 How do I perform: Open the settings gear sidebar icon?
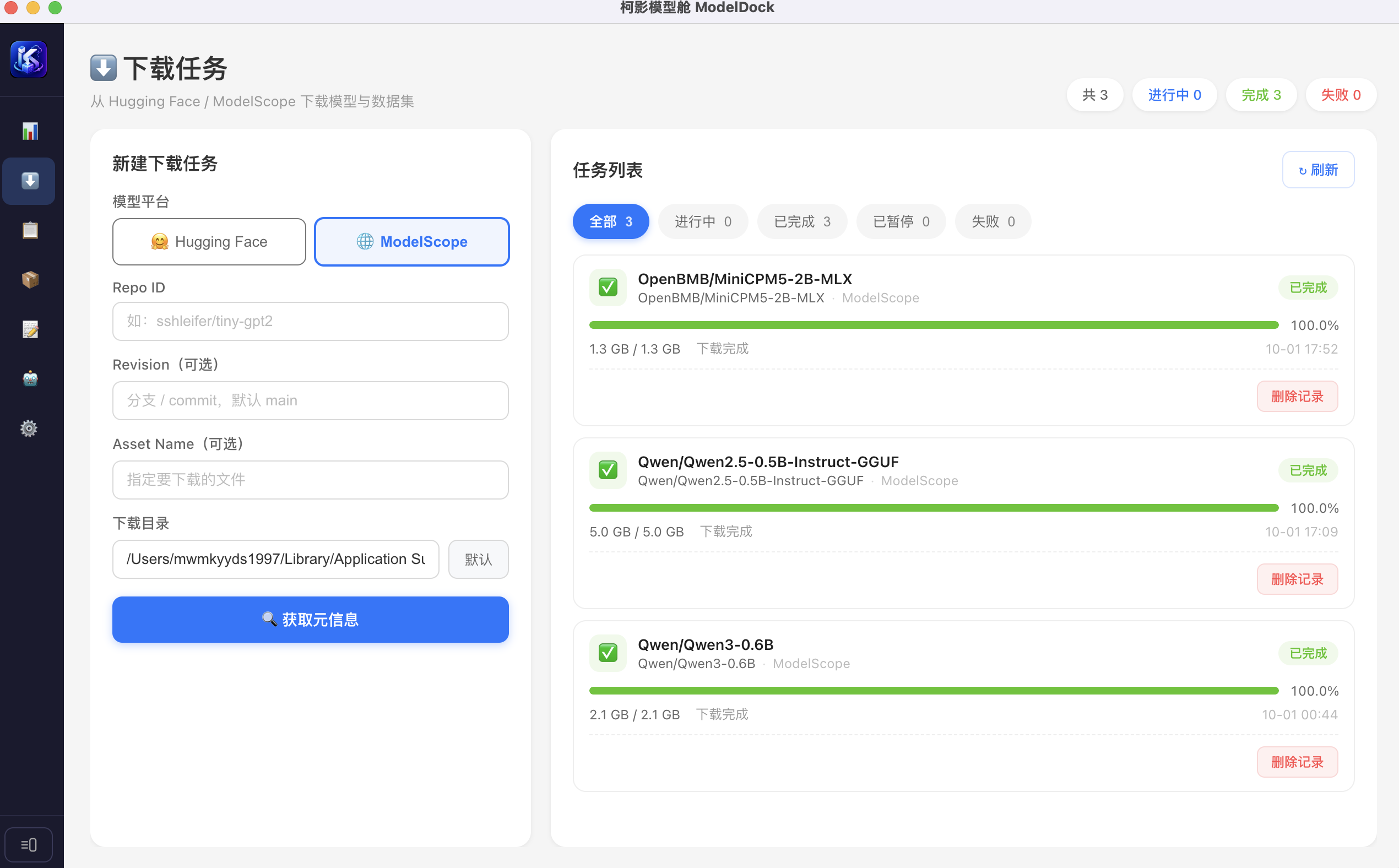pyautogui.click(x=29, y=428)
